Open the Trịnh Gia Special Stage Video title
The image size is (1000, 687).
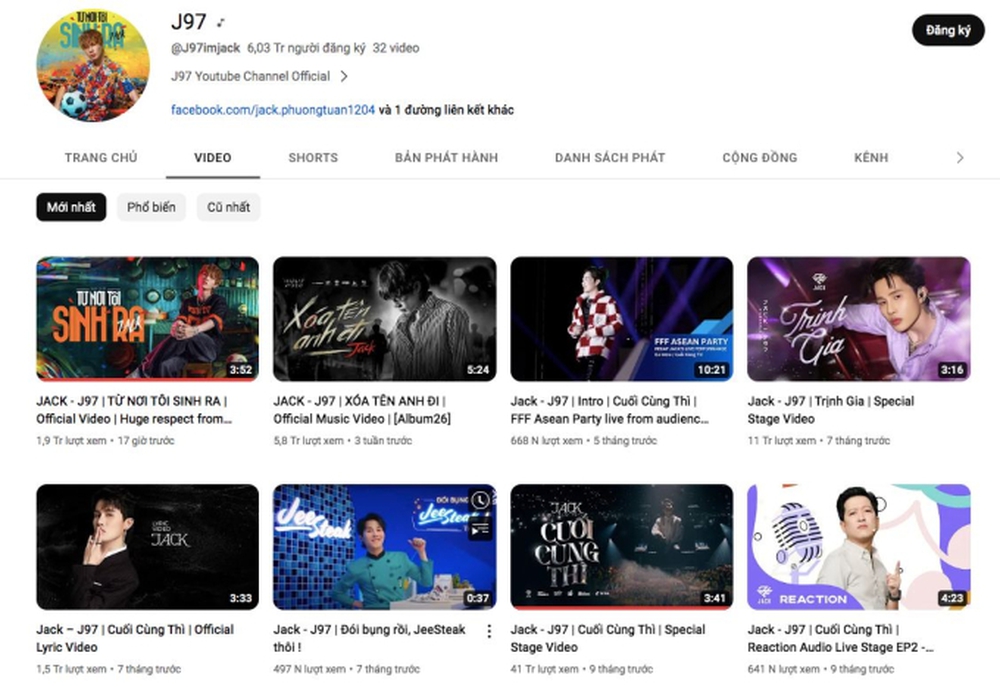pyautogui.click(x=830, y=410)
